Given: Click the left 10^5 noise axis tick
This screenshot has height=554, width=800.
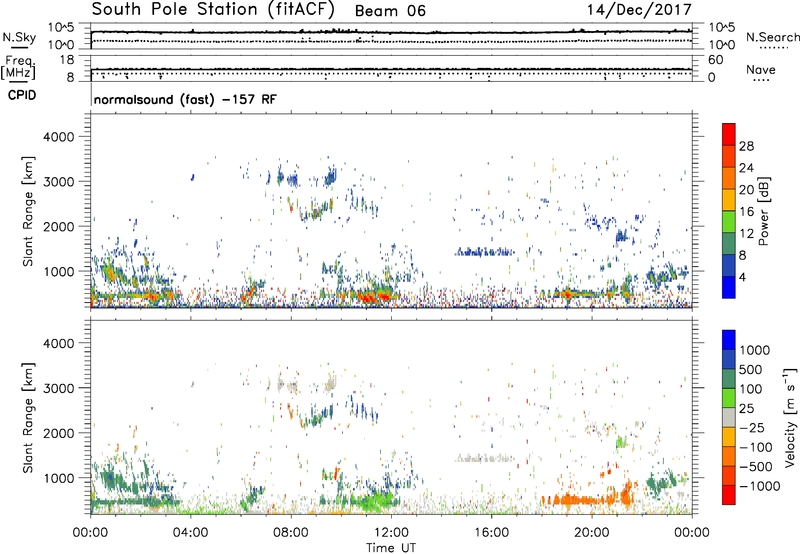Looking at the screenshot, I should pyautogui.click(x=60, y=27).
